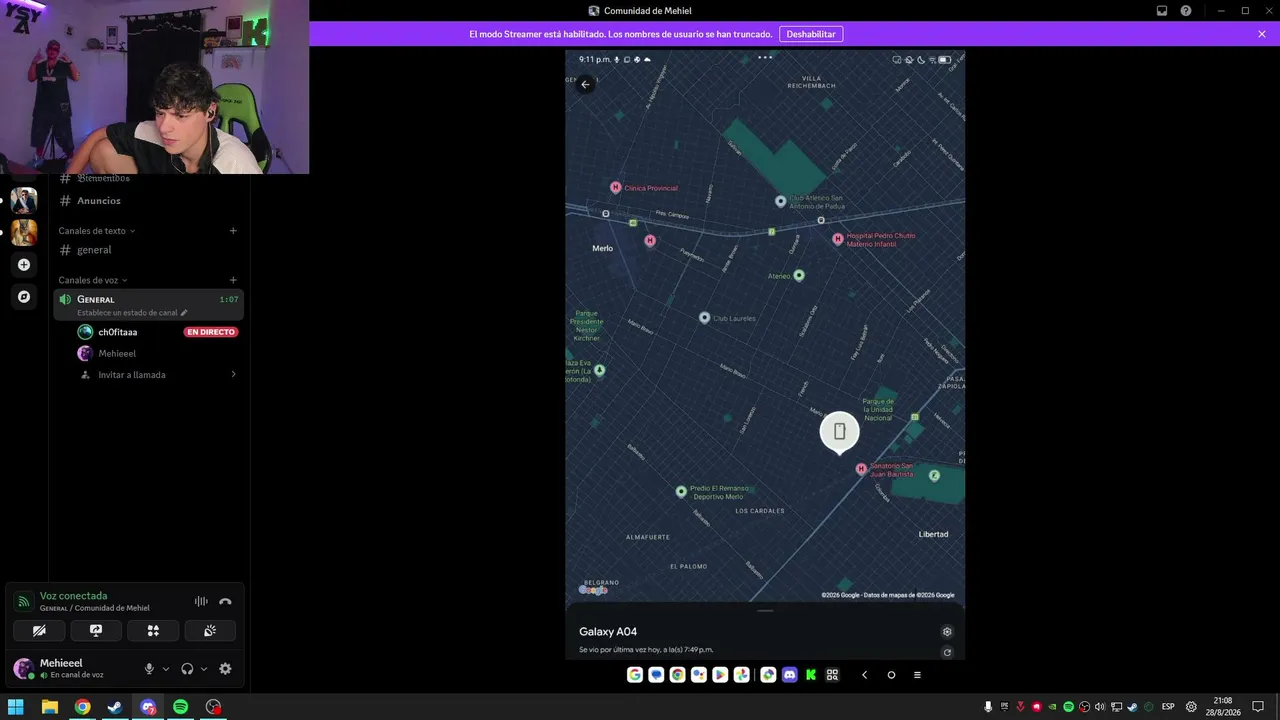Open Windows Start menu
The width and height of the screenshot is (1280, 720).
click(16, 707)
